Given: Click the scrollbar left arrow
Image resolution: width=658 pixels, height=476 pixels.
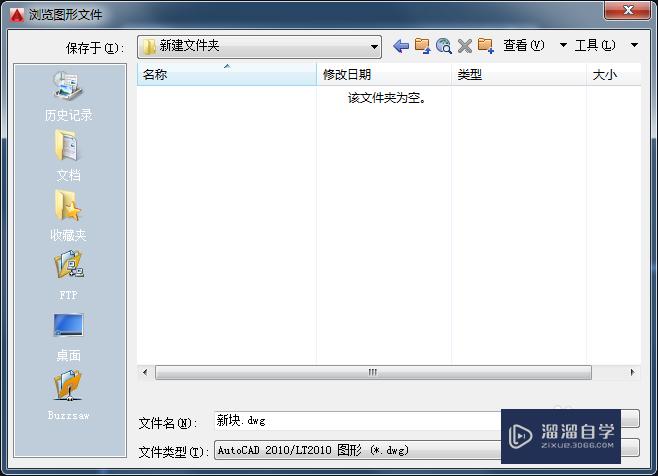Looking at the screenshot, I should (x=145, y=372).
